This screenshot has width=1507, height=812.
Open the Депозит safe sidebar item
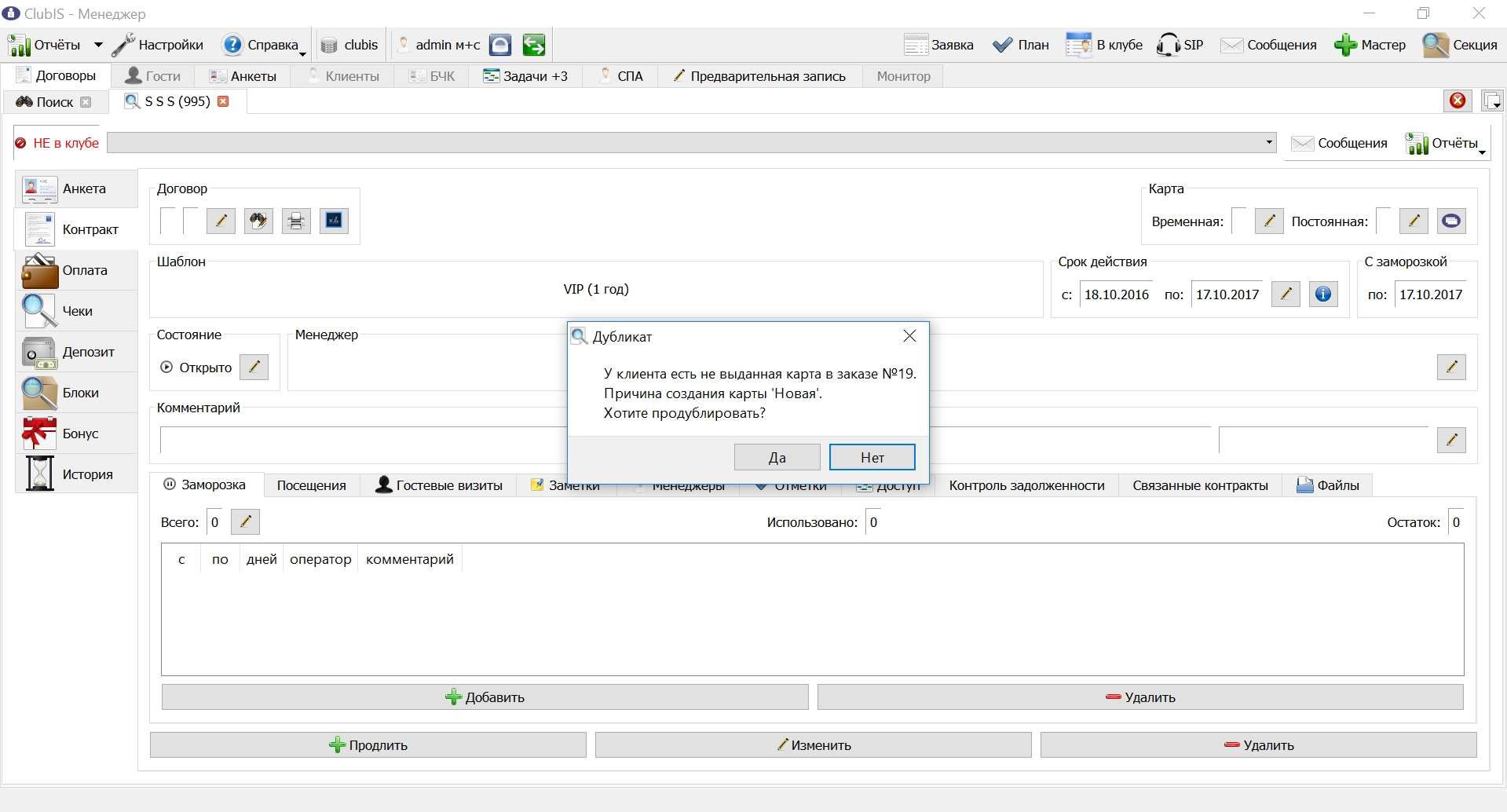pos(76,352)
